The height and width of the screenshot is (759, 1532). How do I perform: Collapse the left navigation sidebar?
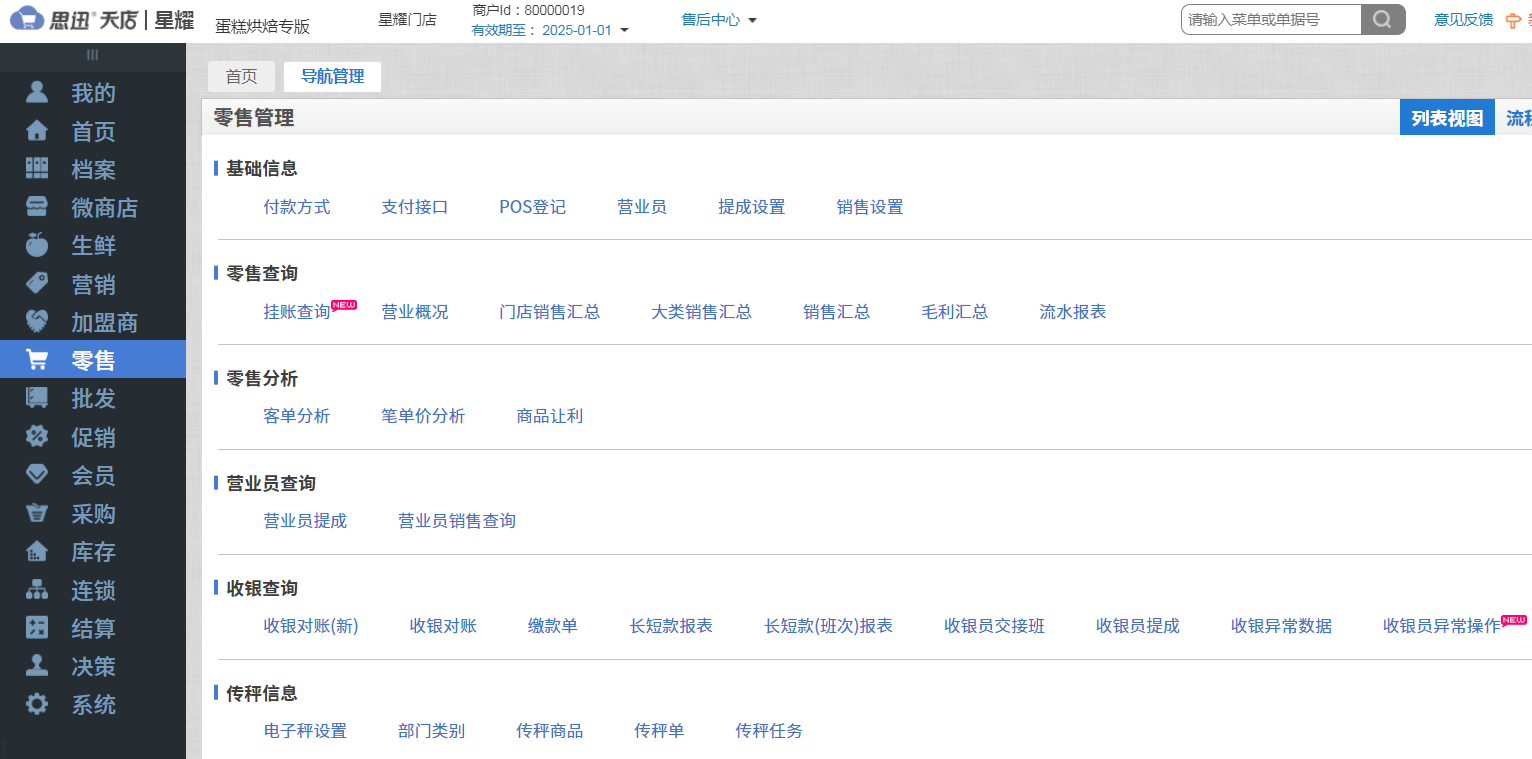(x=92, y=57)
